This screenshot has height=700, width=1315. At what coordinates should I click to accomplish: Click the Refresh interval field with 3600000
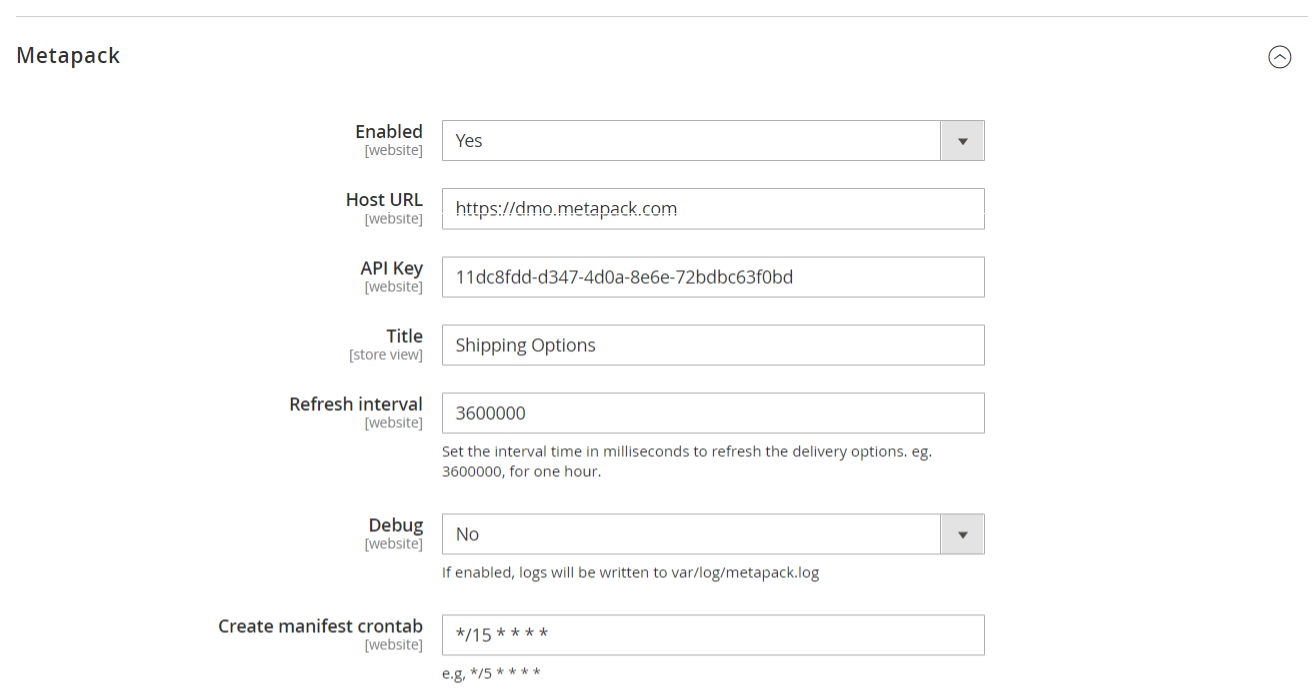click(713, 413)
